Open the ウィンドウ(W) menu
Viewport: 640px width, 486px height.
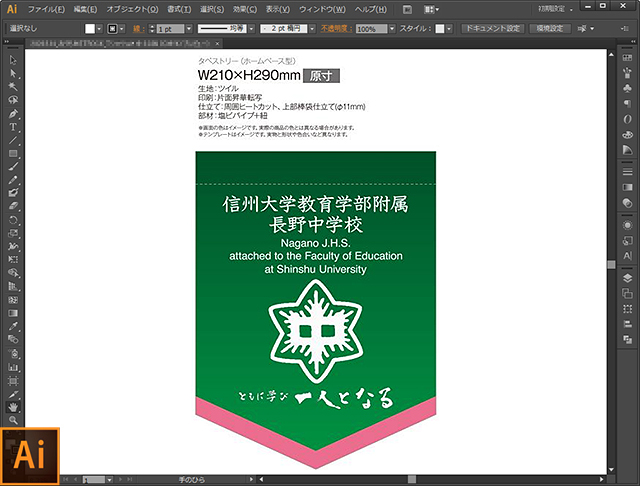[x=322, y=9]
